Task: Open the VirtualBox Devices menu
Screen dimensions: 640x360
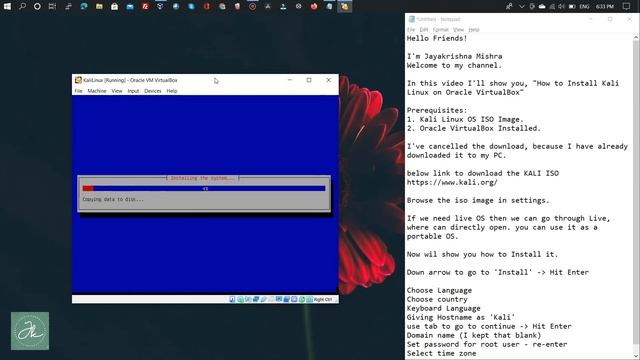Action: coord(153,91)
